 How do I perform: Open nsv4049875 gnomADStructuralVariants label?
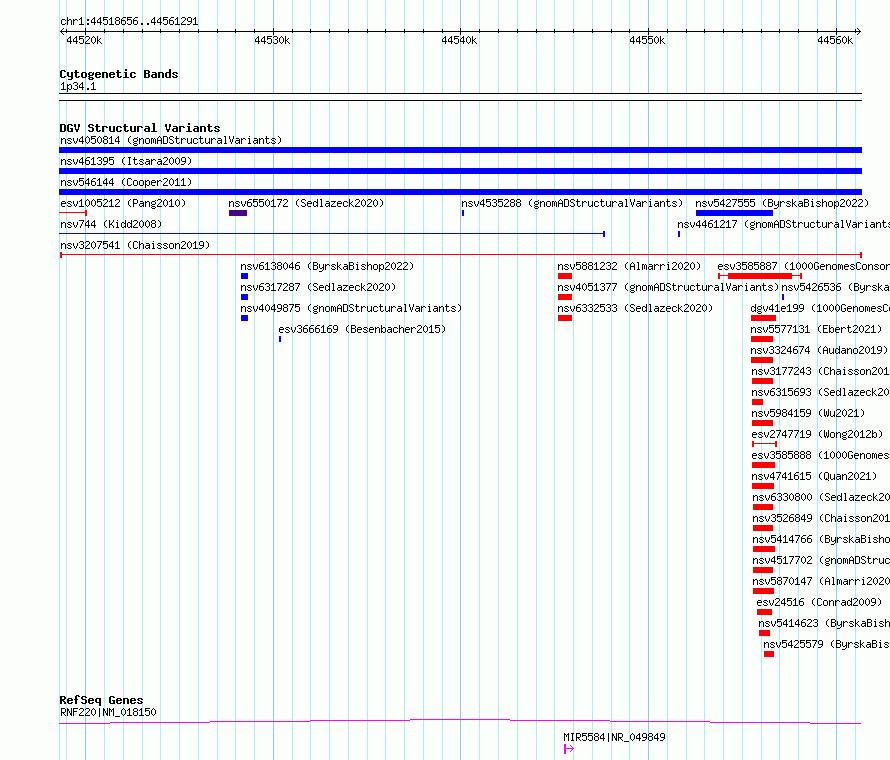[x=351, y=308]
